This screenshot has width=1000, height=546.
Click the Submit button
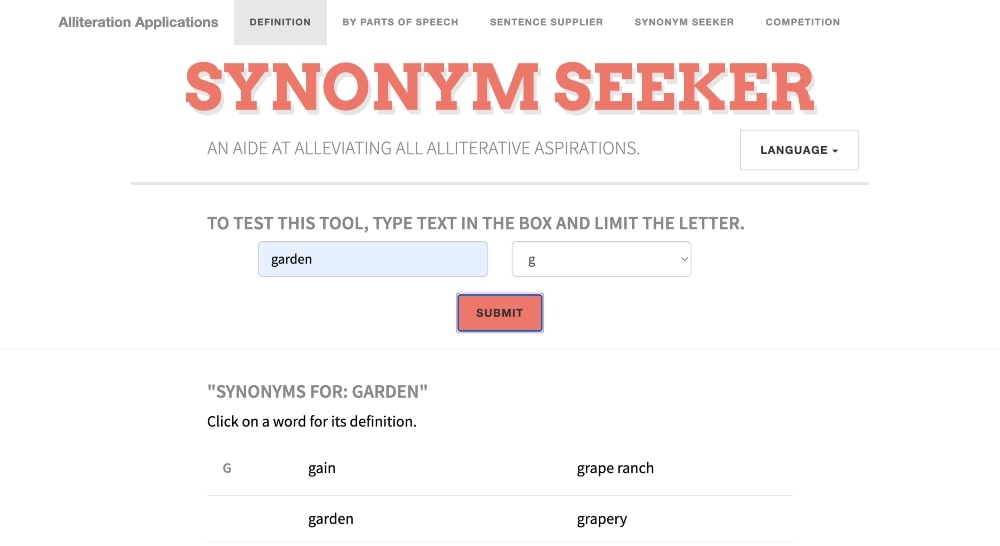[x=499, y=313]
